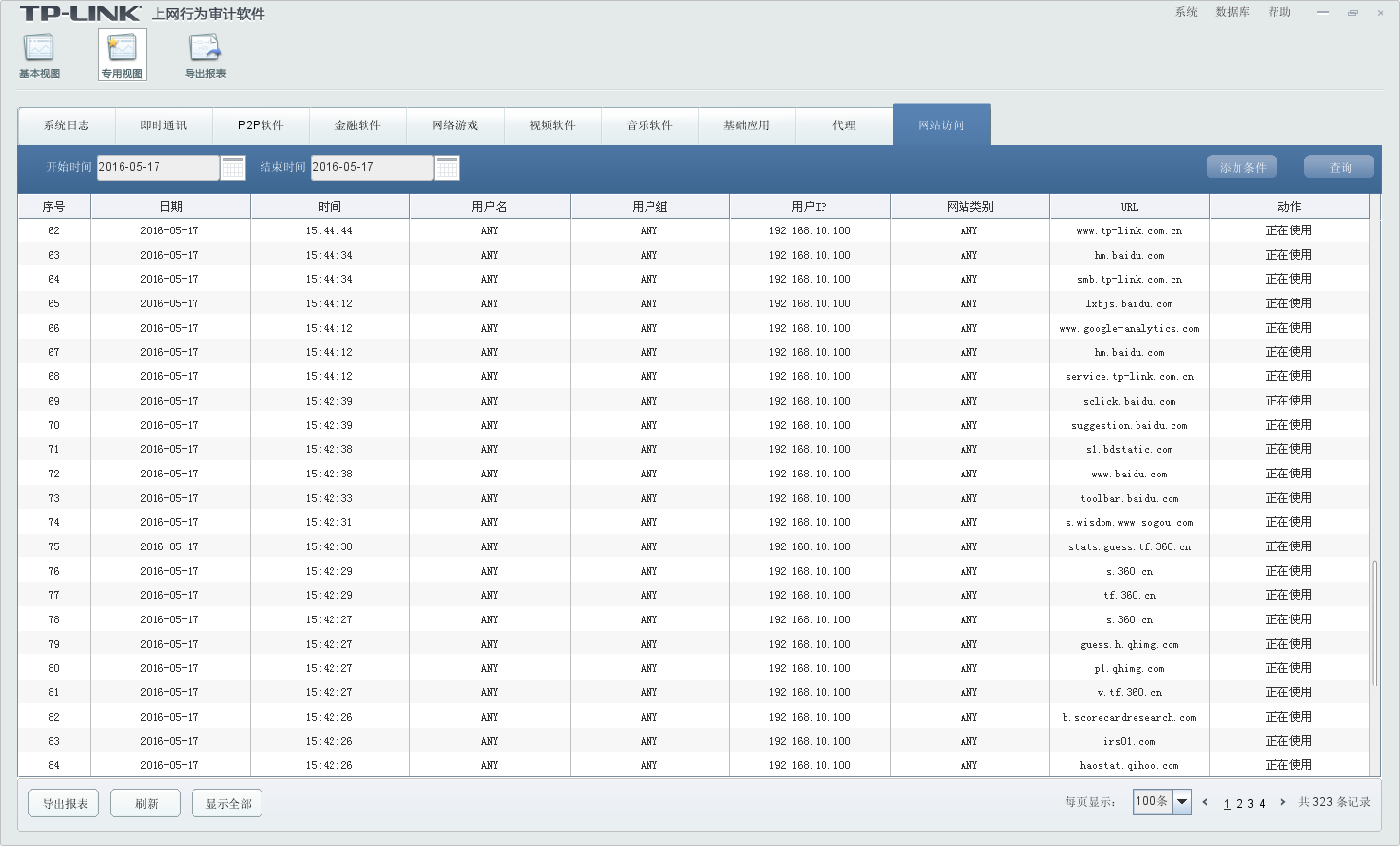Select the 专用视图 dedicated view icon
This screenshot has width=1400, height=846.
[122, 55]
